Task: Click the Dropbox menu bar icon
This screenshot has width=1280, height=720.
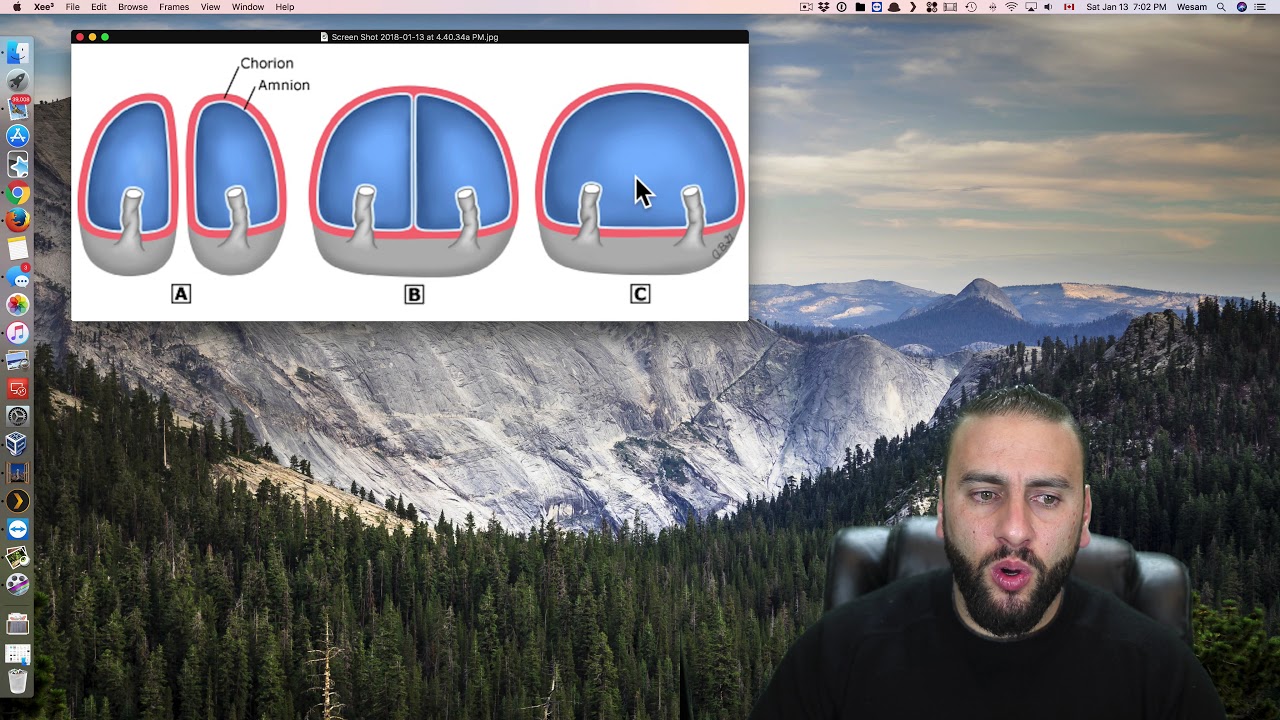Action: (824, 7)
